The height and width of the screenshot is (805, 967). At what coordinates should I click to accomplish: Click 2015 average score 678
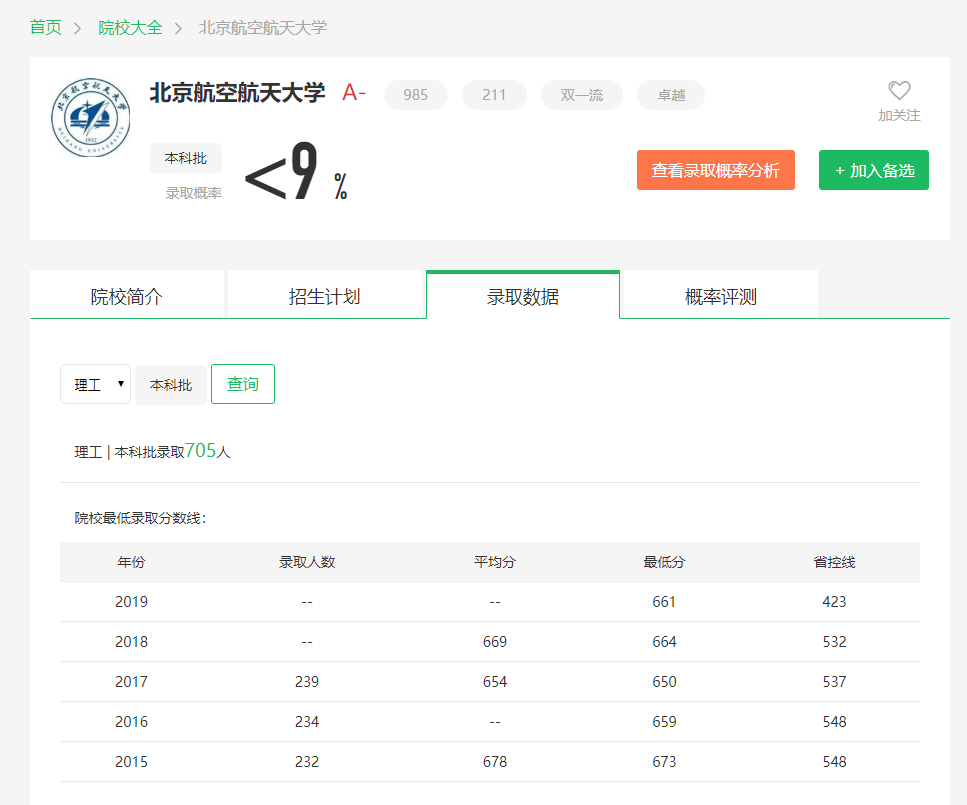[495, 762]
